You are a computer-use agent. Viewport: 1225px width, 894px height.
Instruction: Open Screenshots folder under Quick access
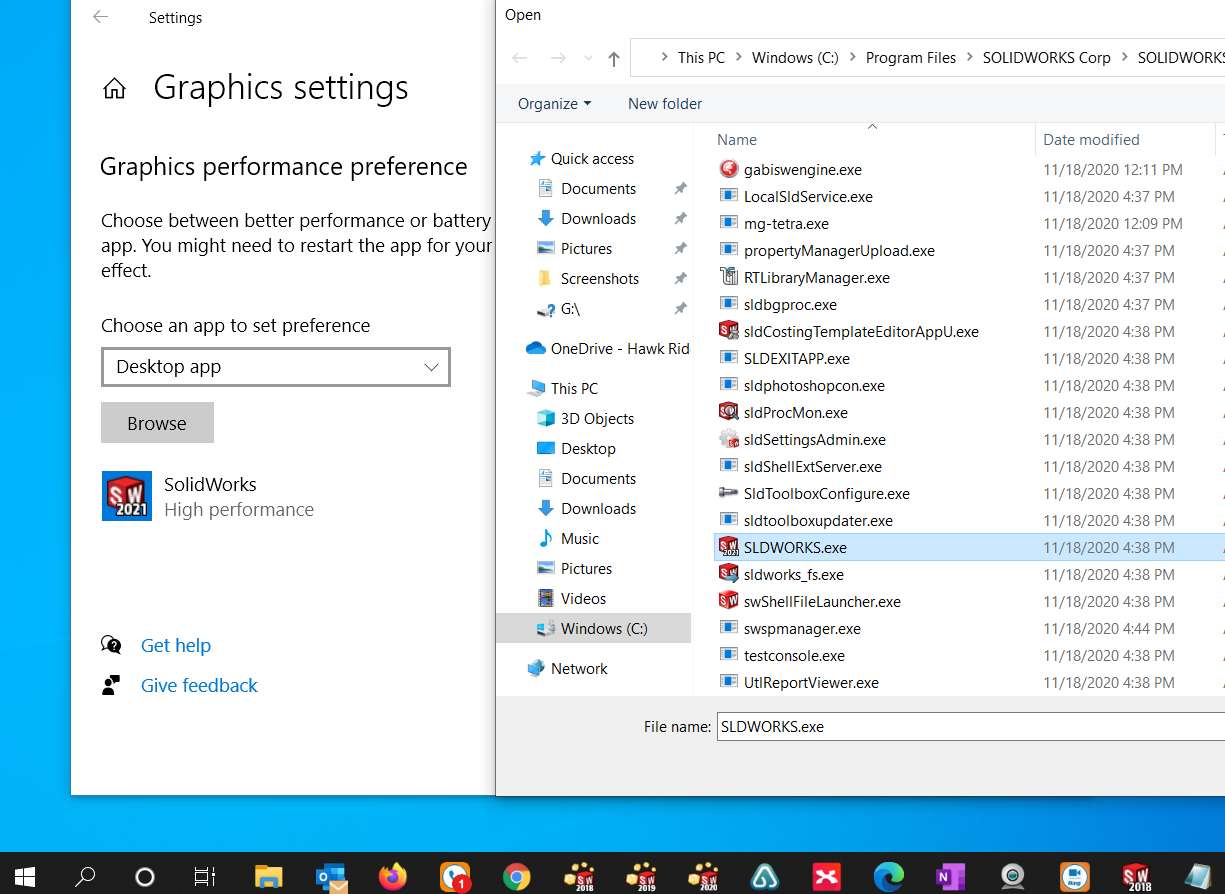[600, 279]
